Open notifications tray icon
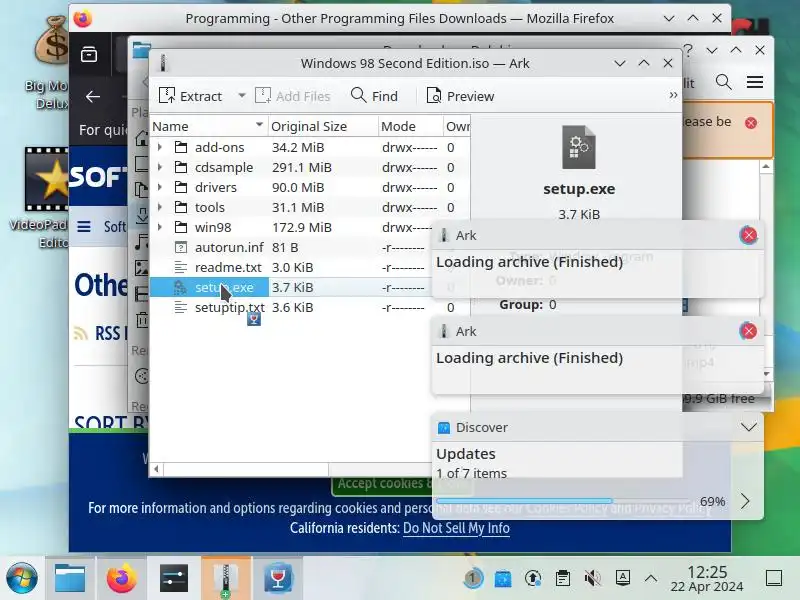The image size is (800, 600). tap(473, 579)
